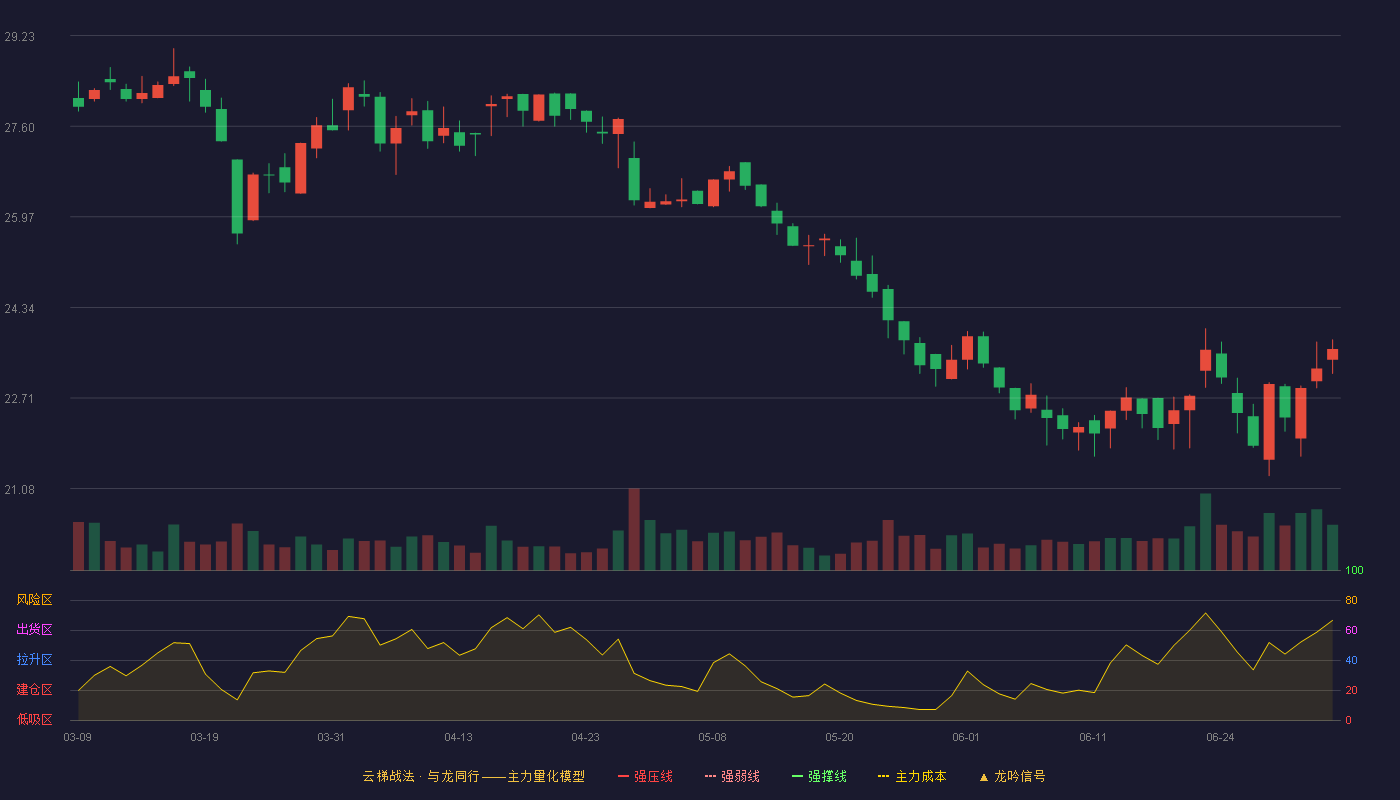Click the red 20 indicator scale value
The image size is (1400, 800).
(1352, 690)
